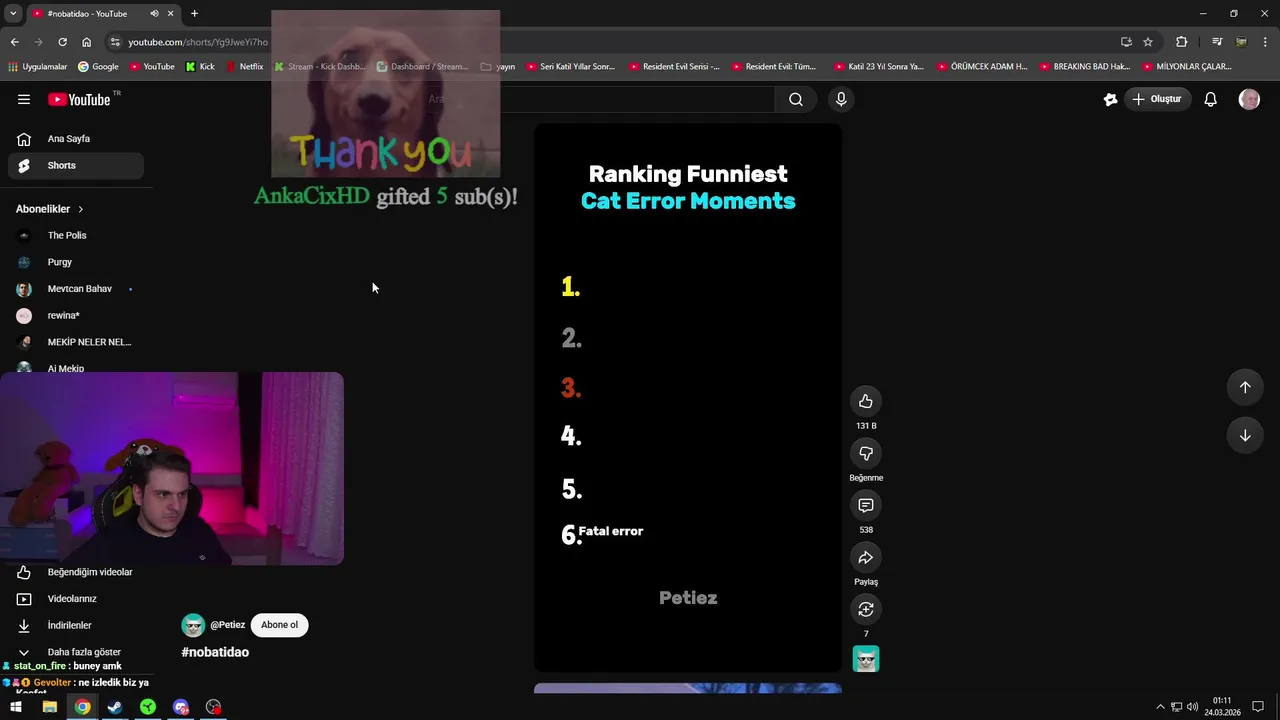The width and height of the screenshot is (1280, 720).
Task: Click the install or cast icon in address bar
Action: [x=1126, y=42]
